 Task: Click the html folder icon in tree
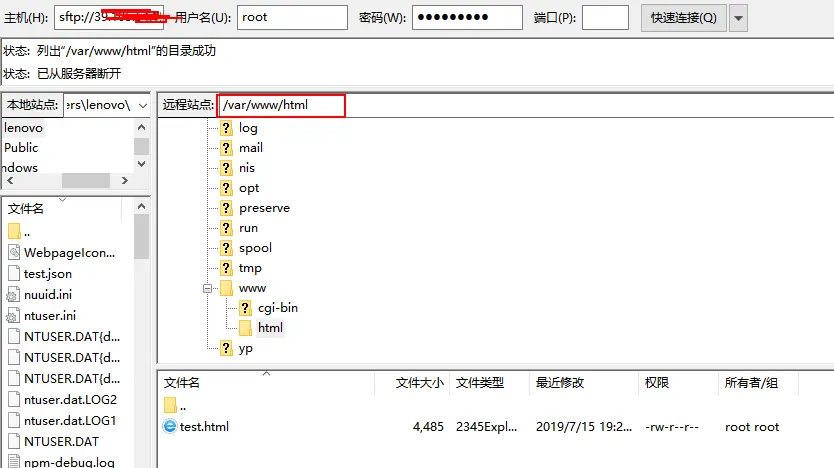pos(245,328)
